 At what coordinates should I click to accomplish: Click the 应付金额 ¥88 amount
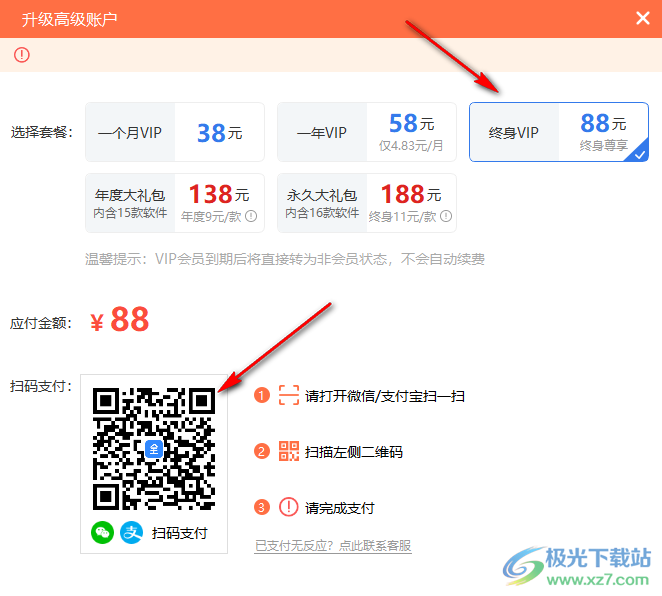coord(119,320)
